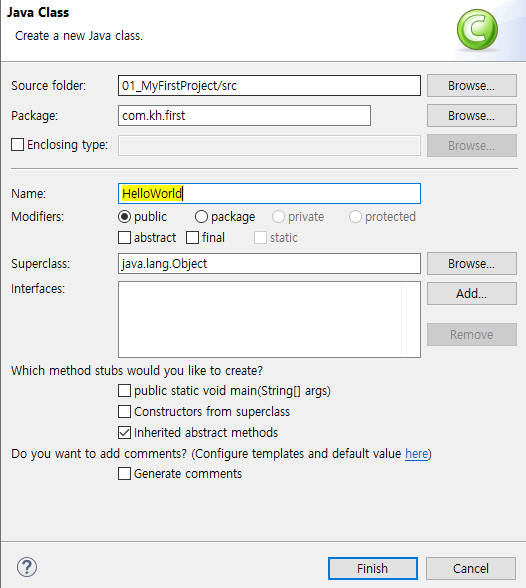Browse for the Superclass
This screenshot has width=526, height=588.
point(472,264)
